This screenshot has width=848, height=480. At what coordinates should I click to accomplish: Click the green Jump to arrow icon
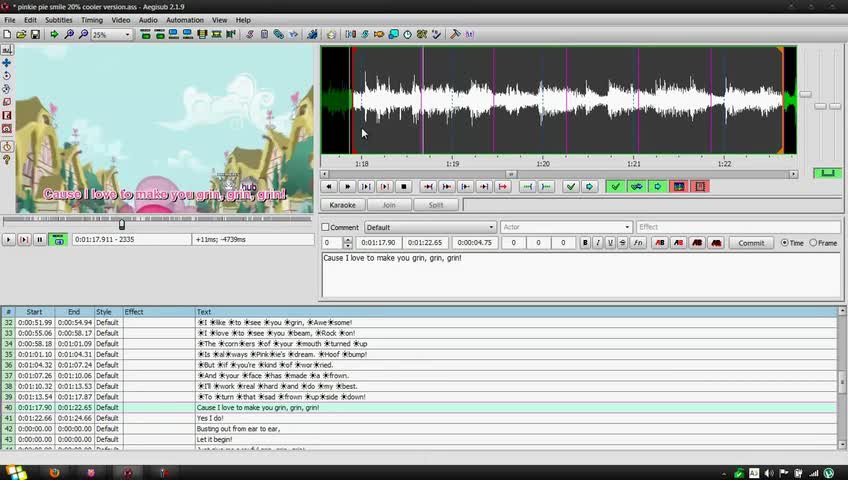54,34
